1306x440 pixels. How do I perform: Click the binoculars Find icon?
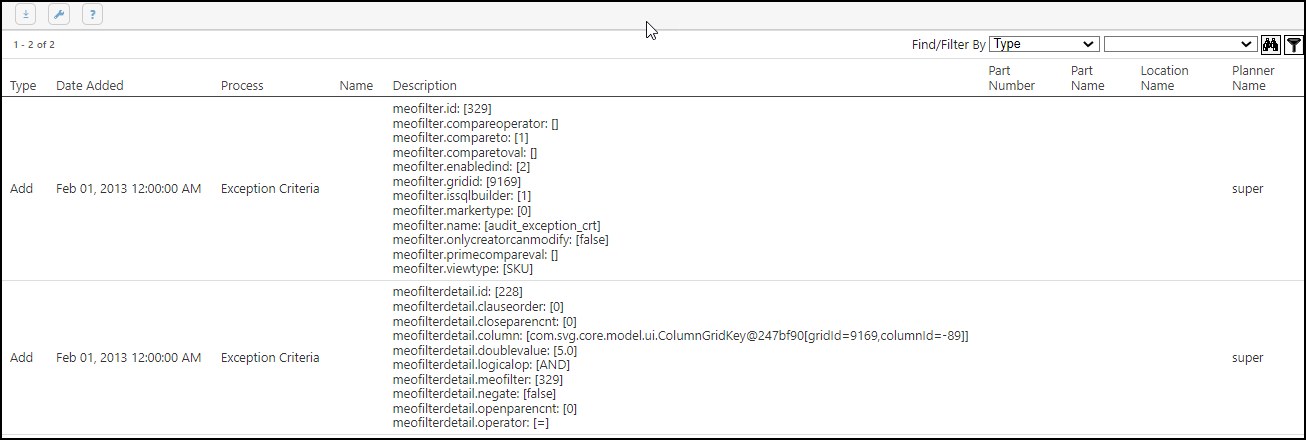click(1271, 44)
